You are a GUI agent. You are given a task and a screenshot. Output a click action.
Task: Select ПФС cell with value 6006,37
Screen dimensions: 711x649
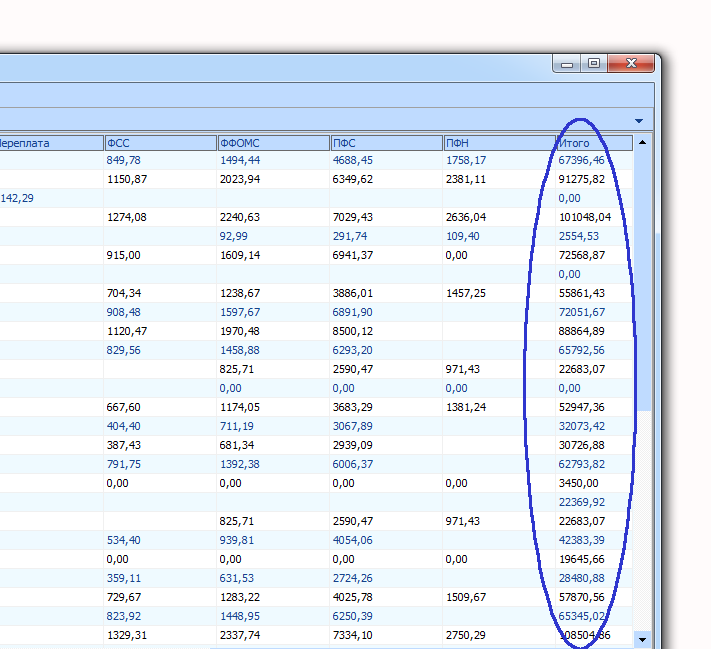[x=386, y=464]
